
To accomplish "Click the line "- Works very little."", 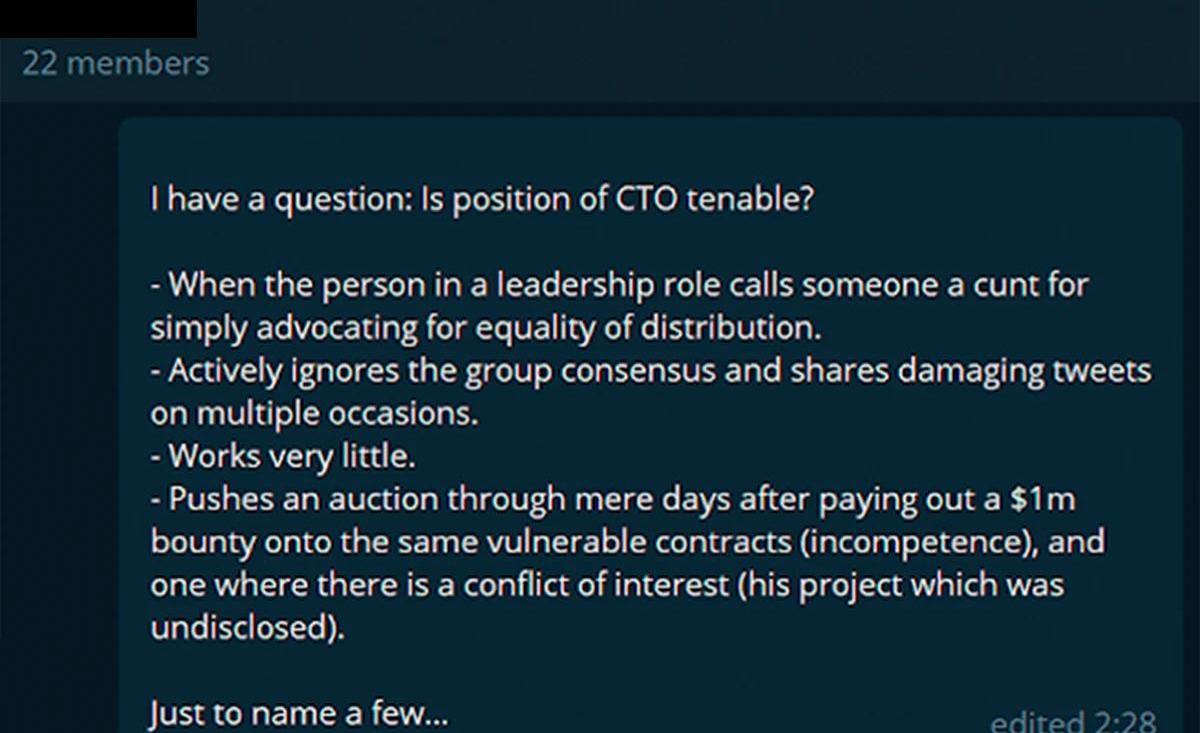I will 282,456.
